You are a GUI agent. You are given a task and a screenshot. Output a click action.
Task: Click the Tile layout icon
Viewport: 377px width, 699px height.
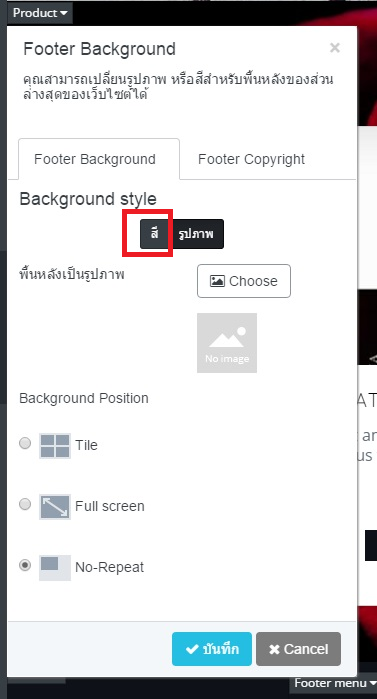(x=55, y=445)
